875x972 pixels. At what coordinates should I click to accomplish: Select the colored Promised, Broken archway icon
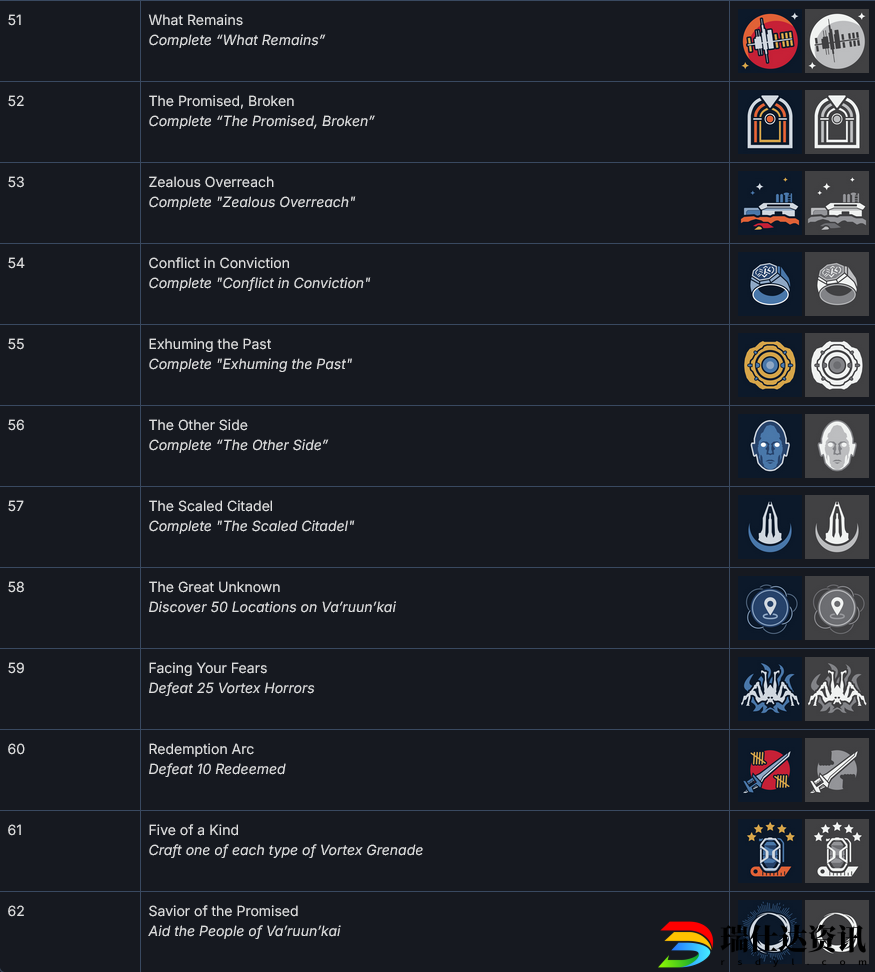coord(770,122)
